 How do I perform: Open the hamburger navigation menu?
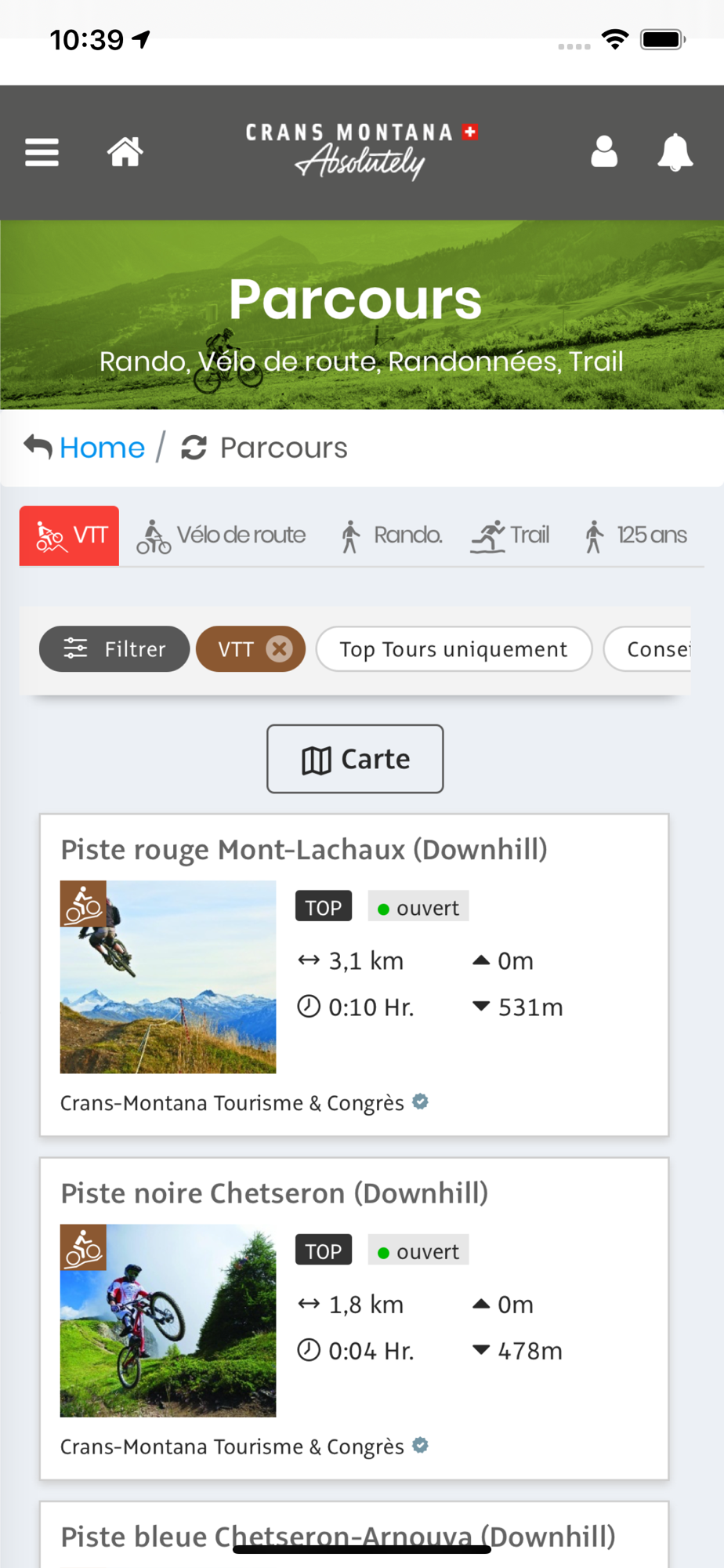[x=42, y=152]
